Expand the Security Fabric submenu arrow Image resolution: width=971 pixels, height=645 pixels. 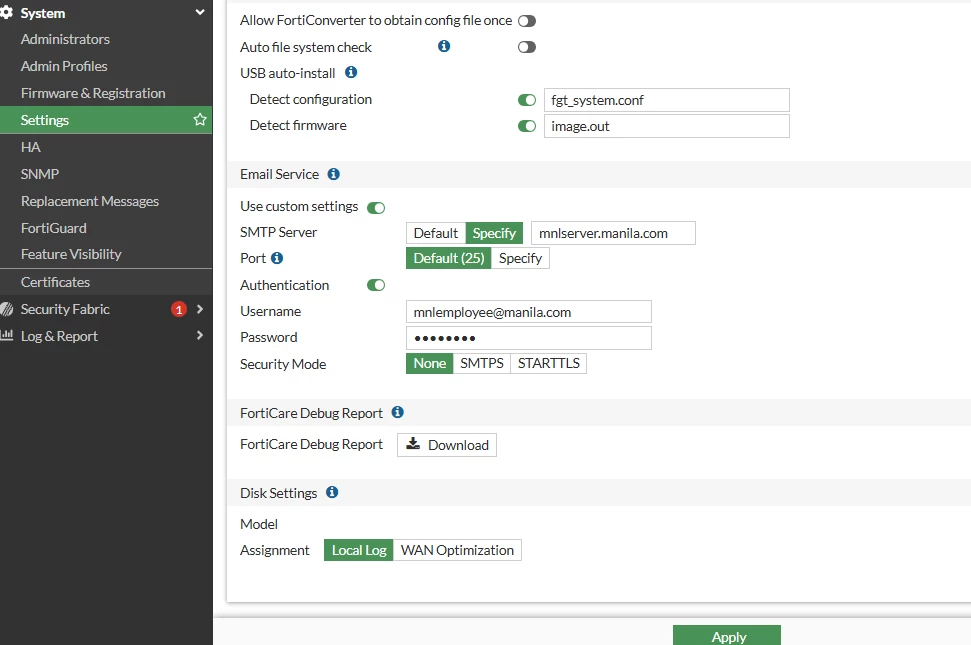coord(199,309)
